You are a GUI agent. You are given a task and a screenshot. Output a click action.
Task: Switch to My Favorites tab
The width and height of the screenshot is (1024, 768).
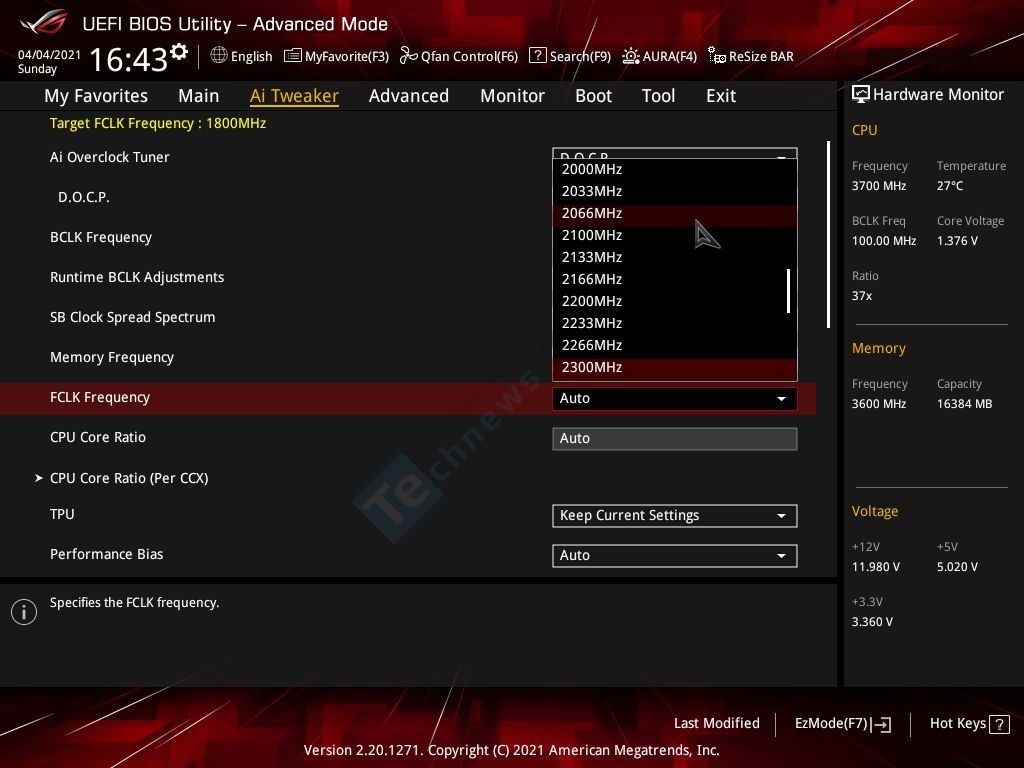point(96,96)
